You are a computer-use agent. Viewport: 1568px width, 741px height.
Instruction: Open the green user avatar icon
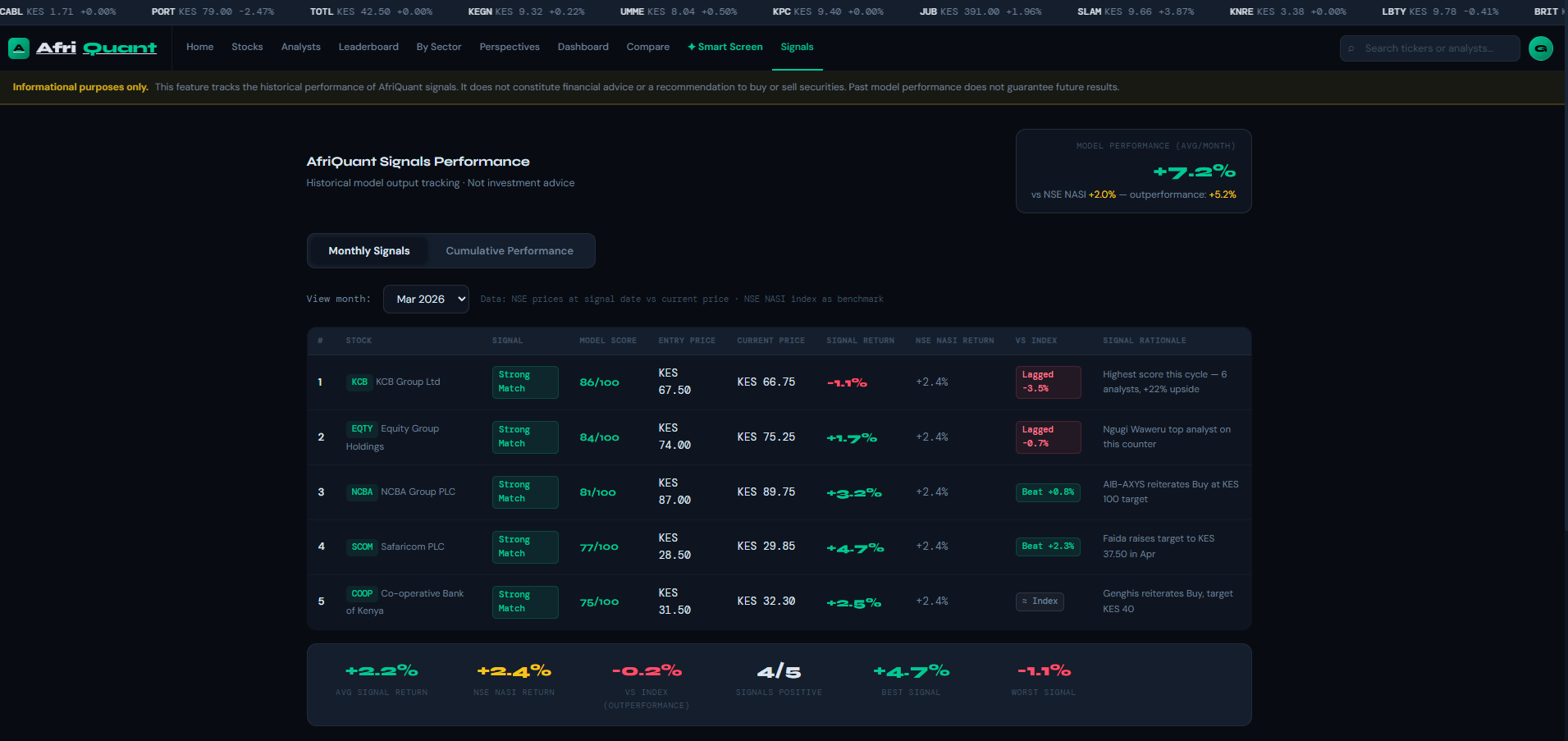pyautogui.click(x=1541, y=48)
